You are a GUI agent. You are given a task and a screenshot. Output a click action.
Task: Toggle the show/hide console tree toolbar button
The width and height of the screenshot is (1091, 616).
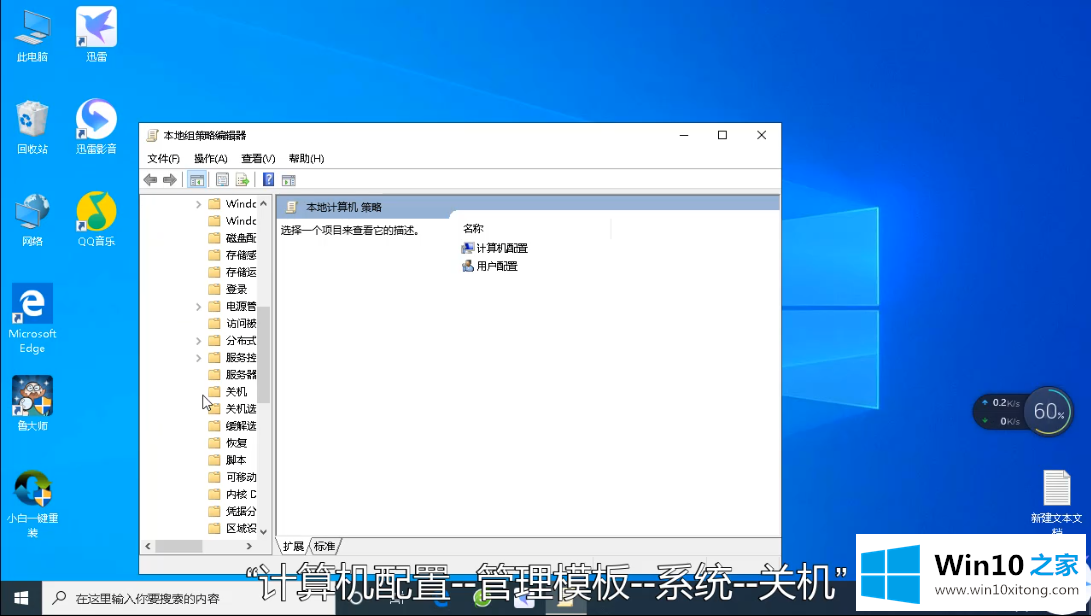point(197,180)
